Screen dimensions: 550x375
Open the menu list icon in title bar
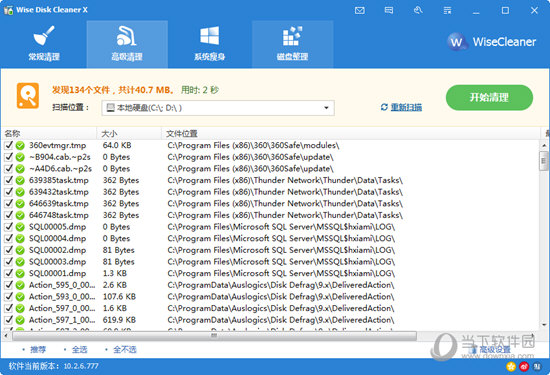(447, 11)
